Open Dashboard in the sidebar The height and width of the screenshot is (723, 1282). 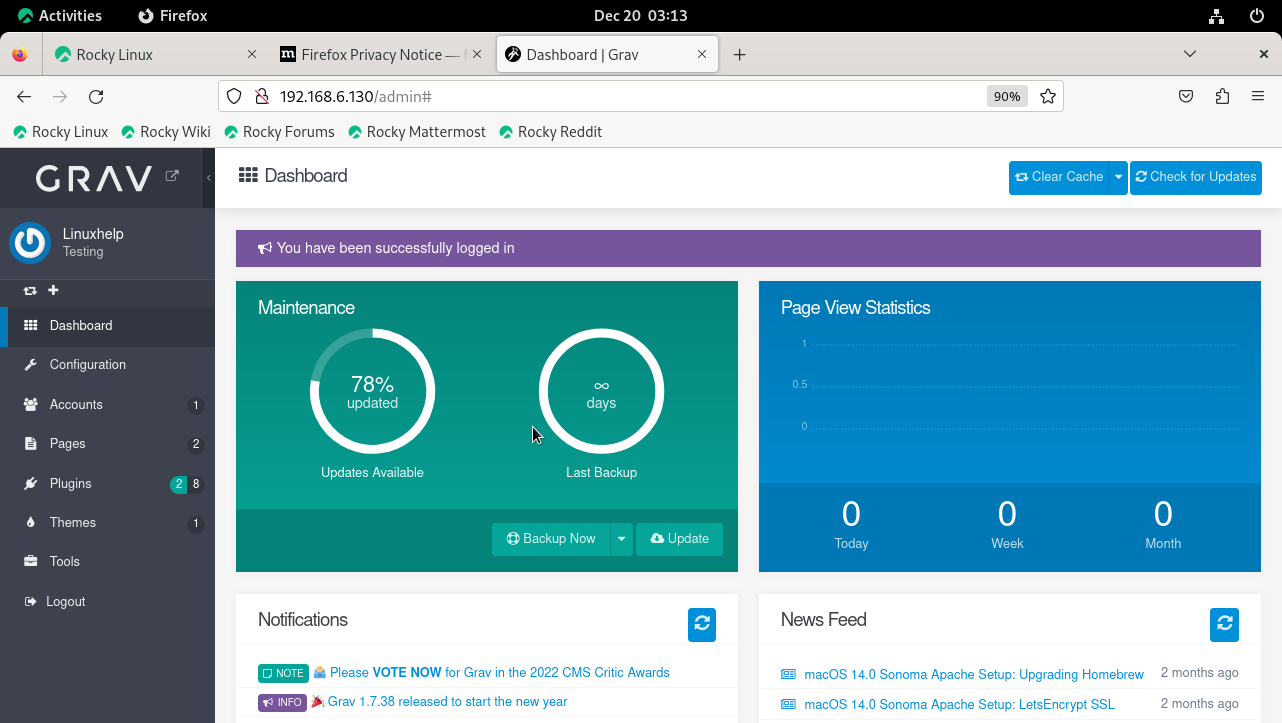coord(108,326)
